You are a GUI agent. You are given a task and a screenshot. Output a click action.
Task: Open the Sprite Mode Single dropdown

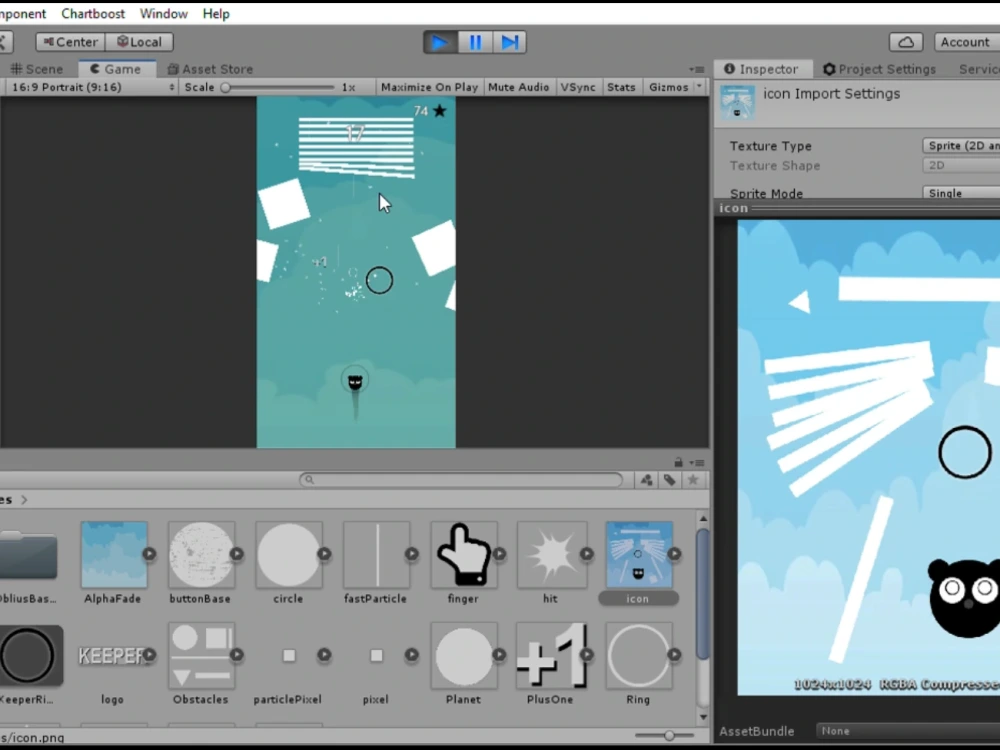[961, 193]
